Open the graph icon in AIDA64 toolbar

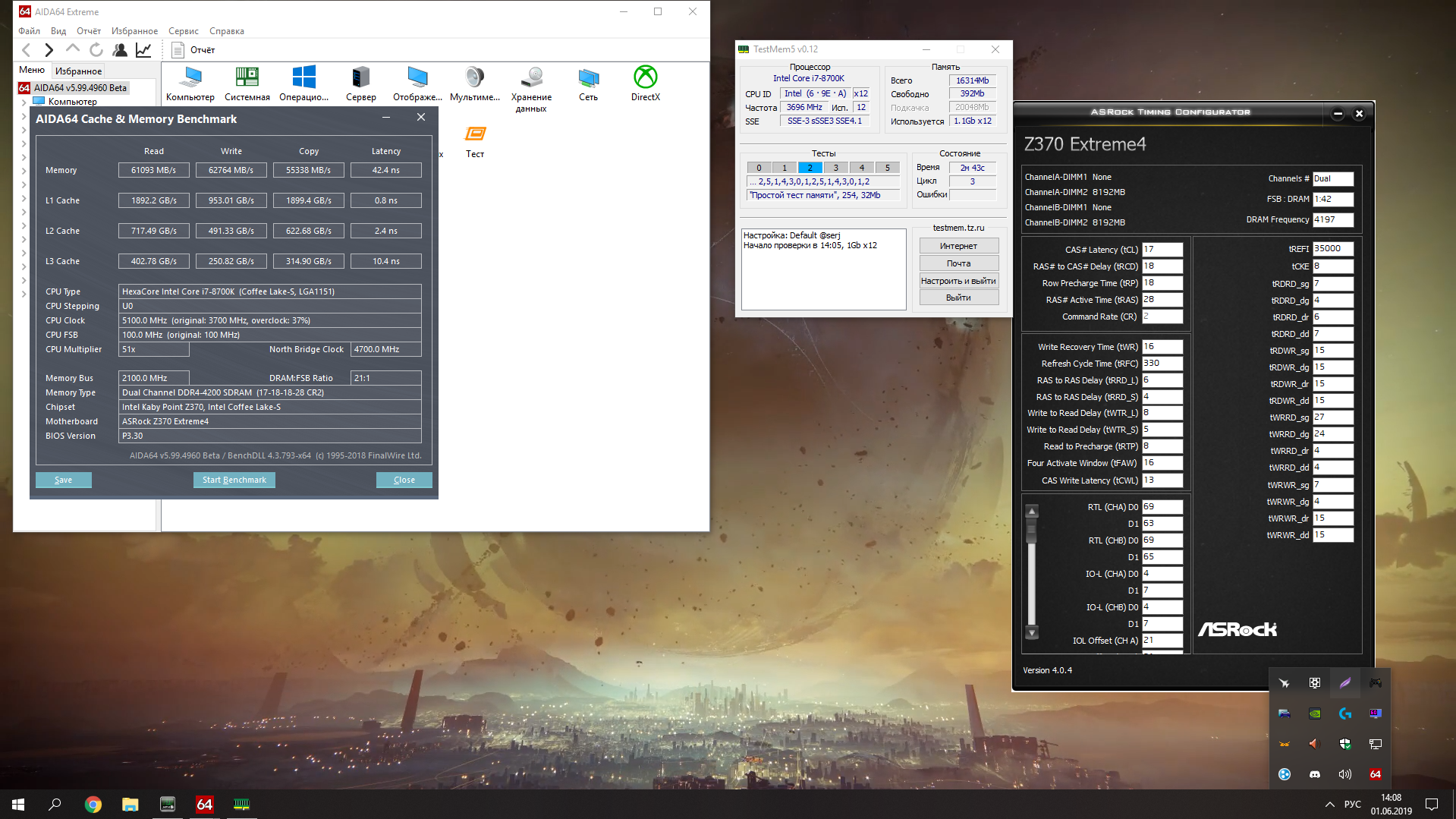click(143, 50)
